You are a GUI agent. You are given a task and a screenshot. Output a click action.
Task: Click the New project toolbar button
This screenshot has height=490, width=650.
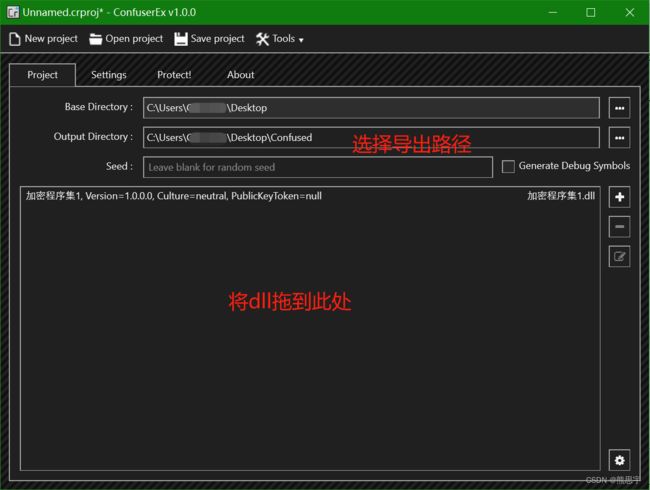pos(43,39)
